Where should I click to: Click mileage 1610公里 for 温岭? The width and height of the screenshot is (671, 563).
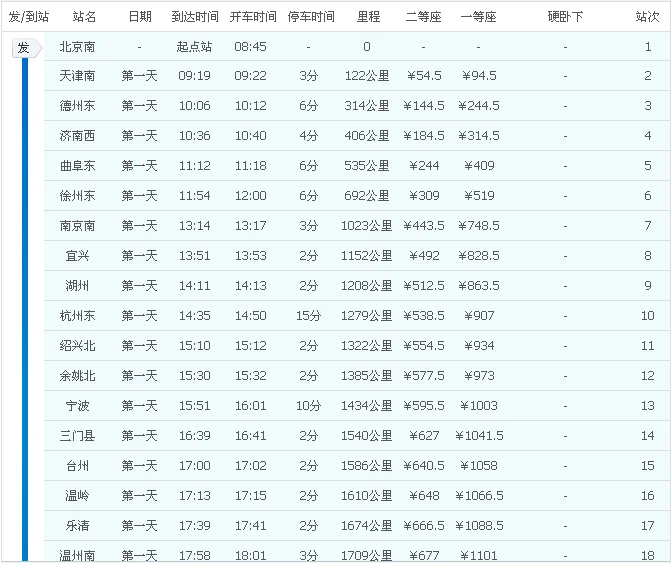tap(367, 496)
